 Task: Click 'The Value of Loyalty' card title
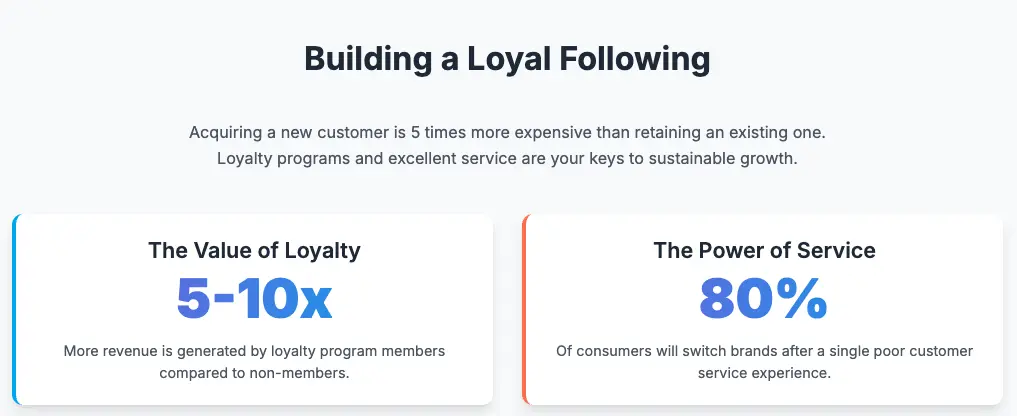(254, 251)
